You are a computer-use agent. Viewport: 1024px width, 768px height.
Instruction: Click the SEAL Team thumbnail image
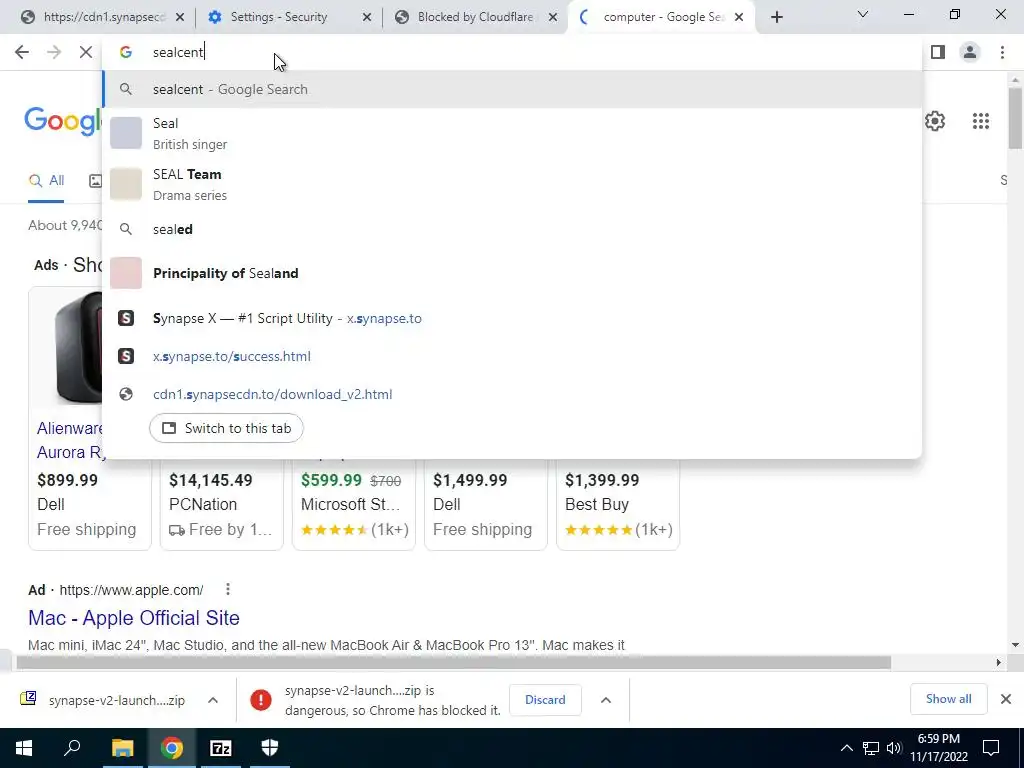126,184
